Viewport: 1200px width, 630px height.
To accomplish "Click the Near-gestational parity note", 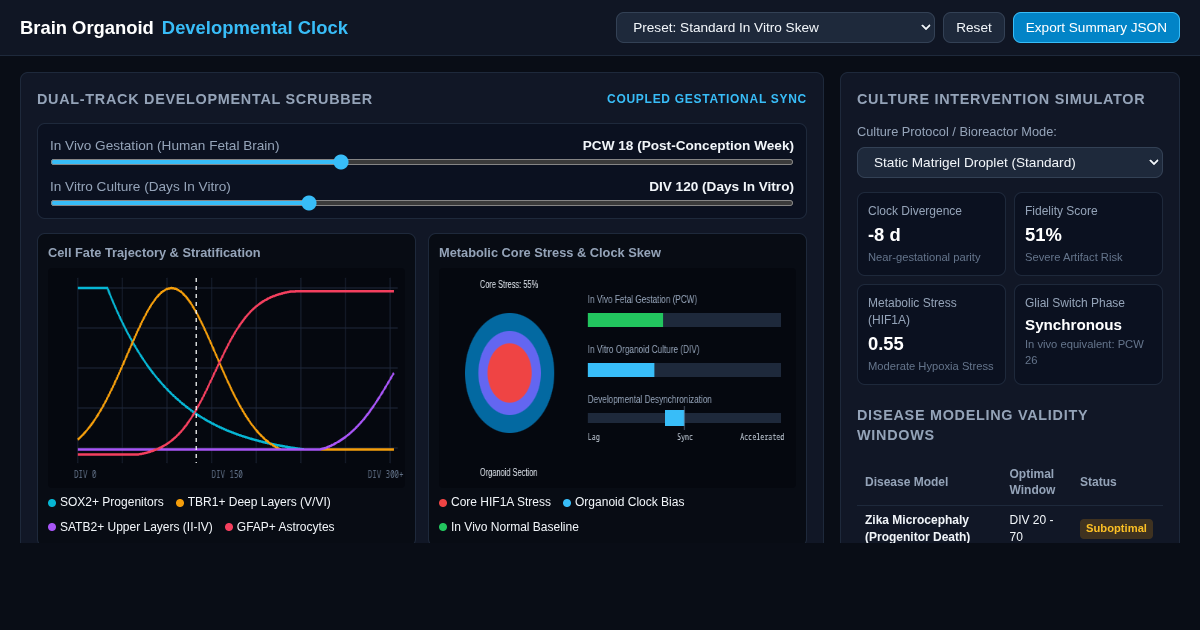I will coord(924,257).
